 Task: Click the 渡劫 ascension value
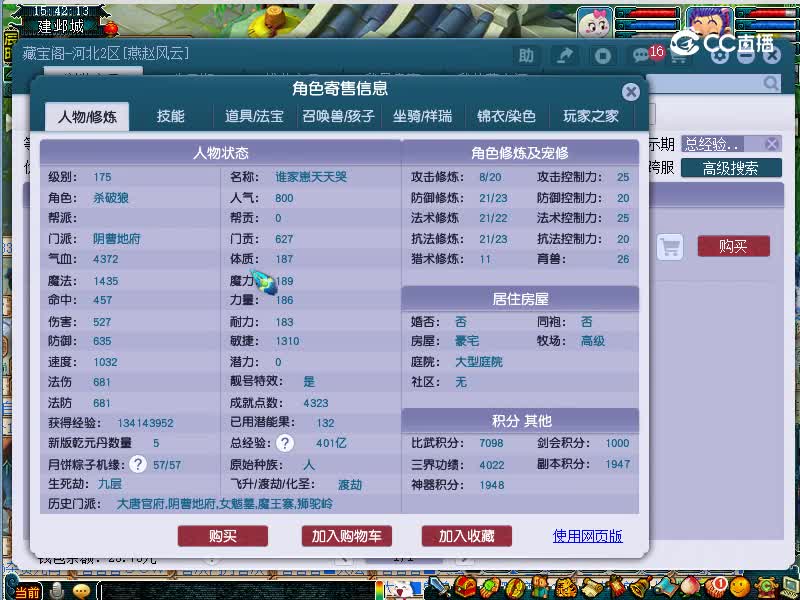[x=350, y=484]
